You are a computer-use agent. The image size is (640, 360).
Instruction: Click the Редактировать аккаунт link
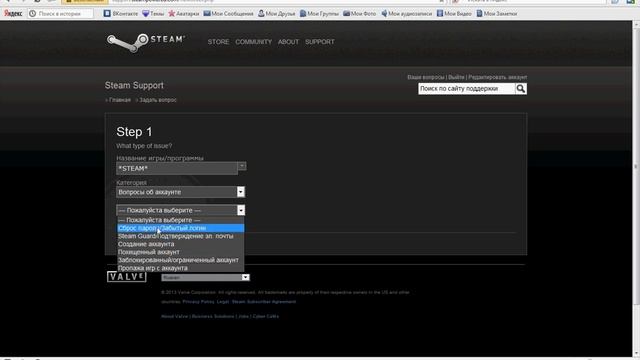point(497,77)
